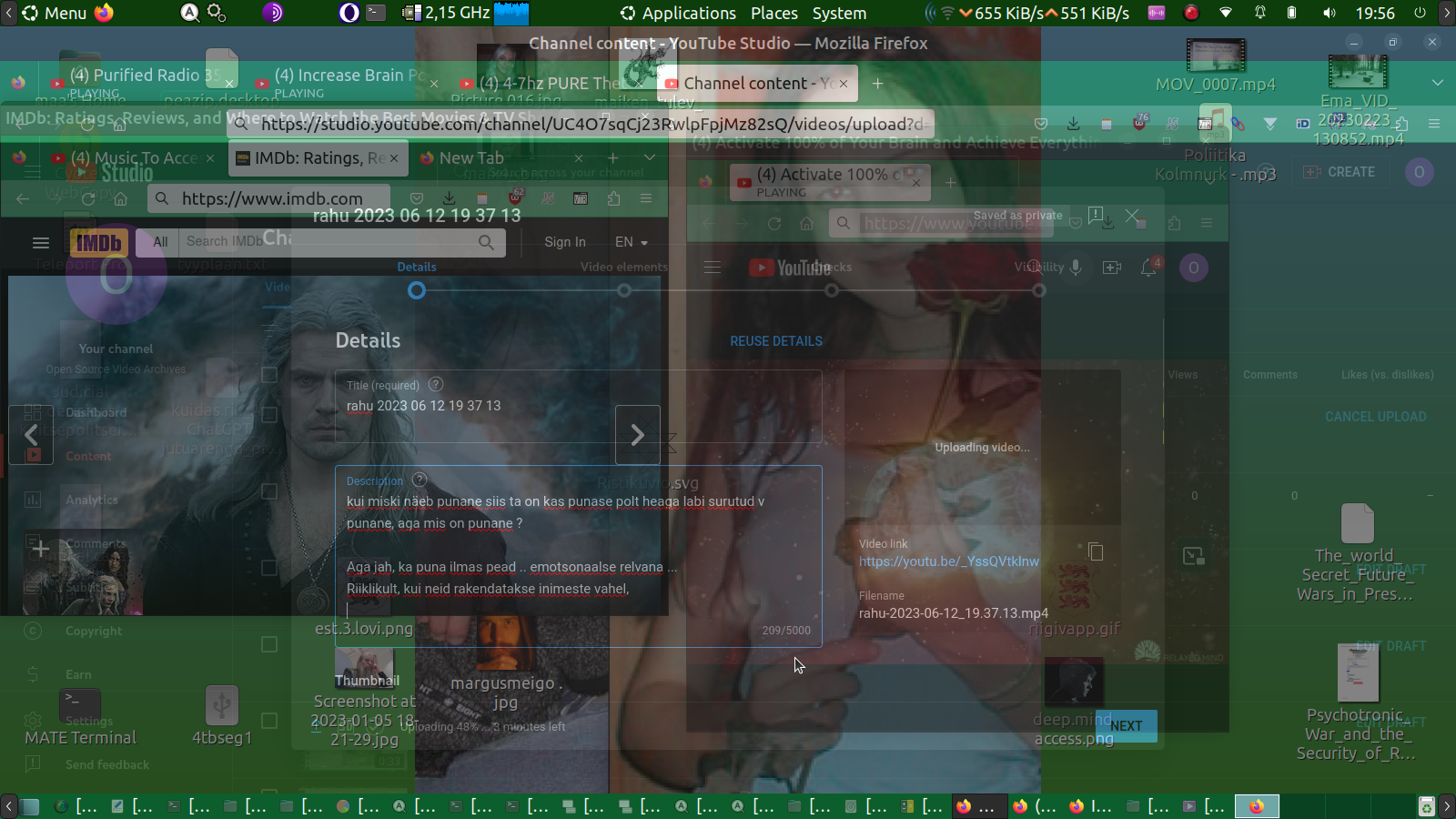
Task: Open Analytics in the Studio sidebar
Action: point(92,500)
